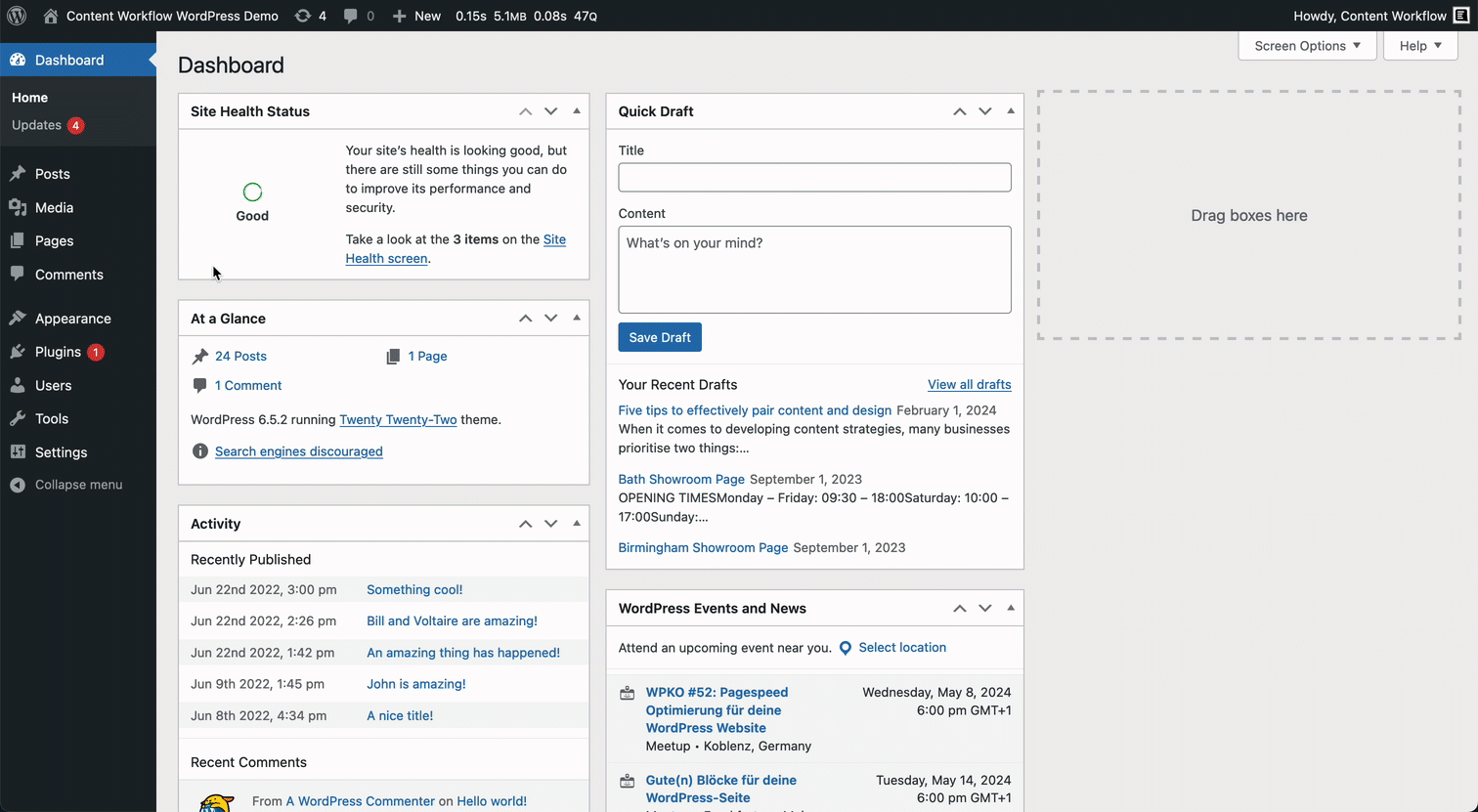The height and width of the screenshot is (812, 1478).
Task: Click the Save Draft button
Action: (x=660, y=337)
